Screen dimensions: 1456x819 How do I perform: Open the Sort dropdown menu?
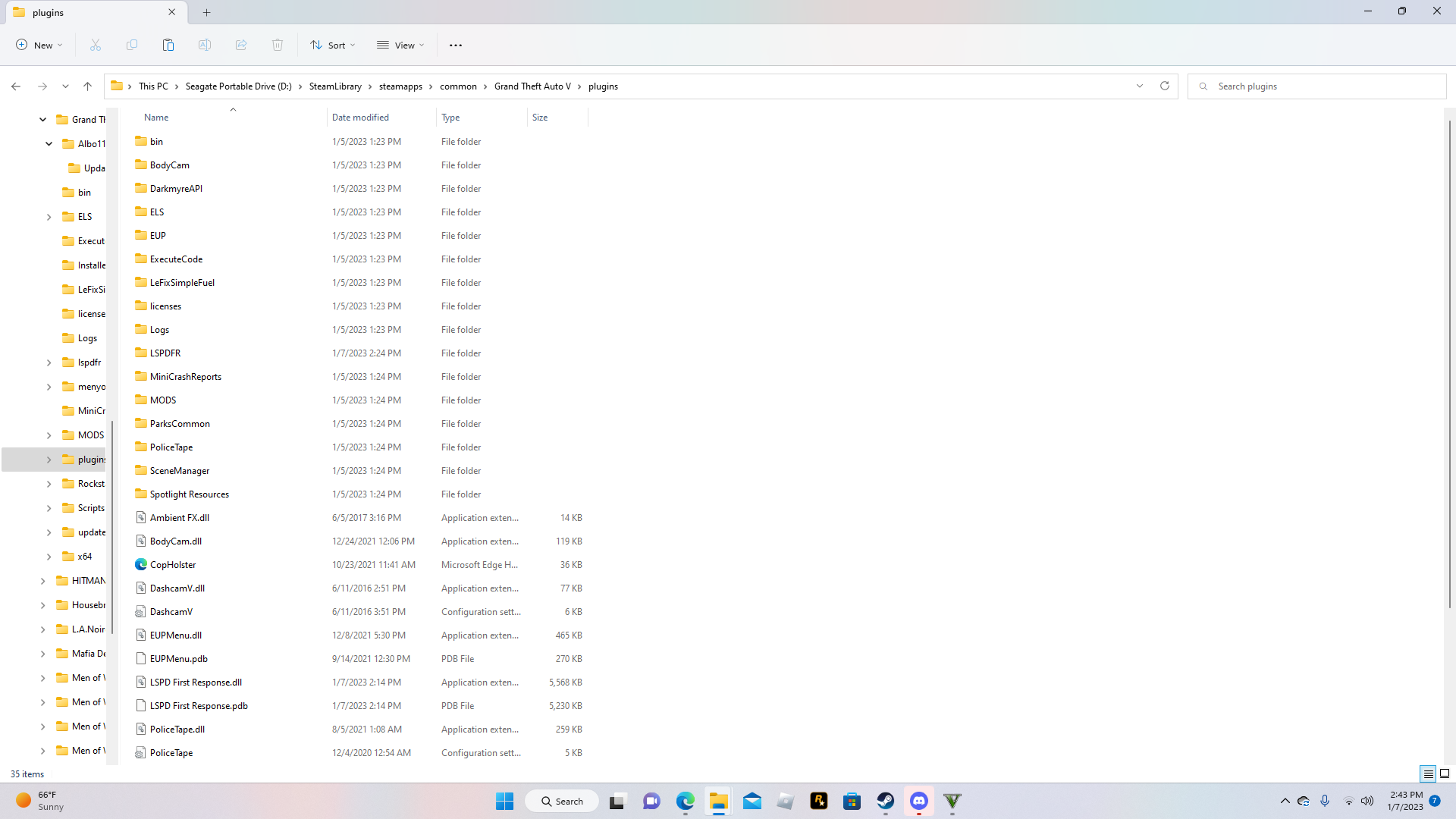332,45
